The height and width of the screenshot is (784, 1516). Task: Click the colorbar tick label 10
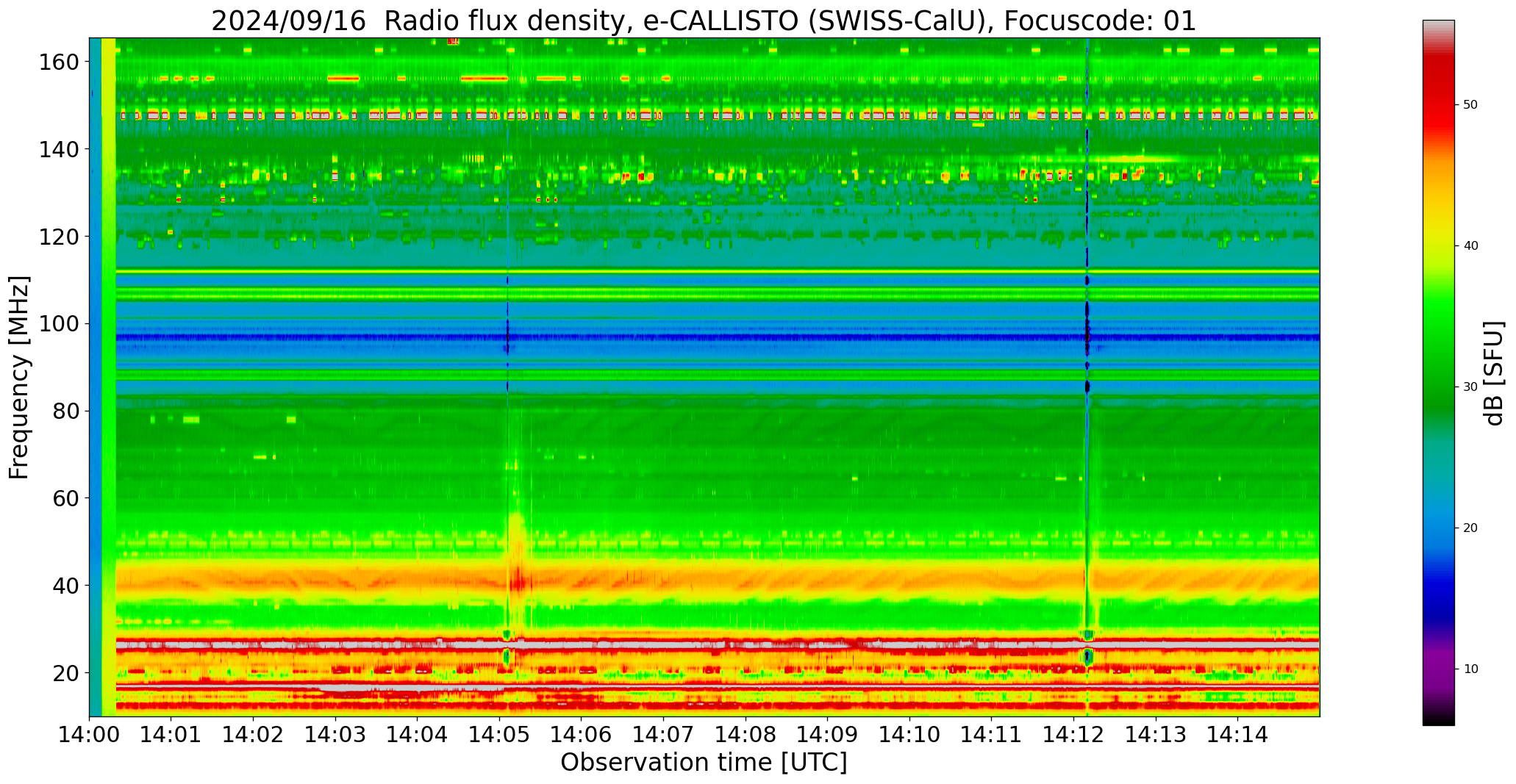(x=1470, y=669)
